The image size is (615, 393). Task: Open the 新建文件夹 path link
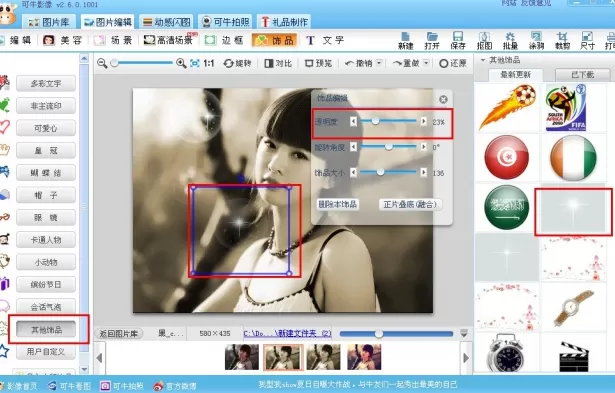point(287,333)
